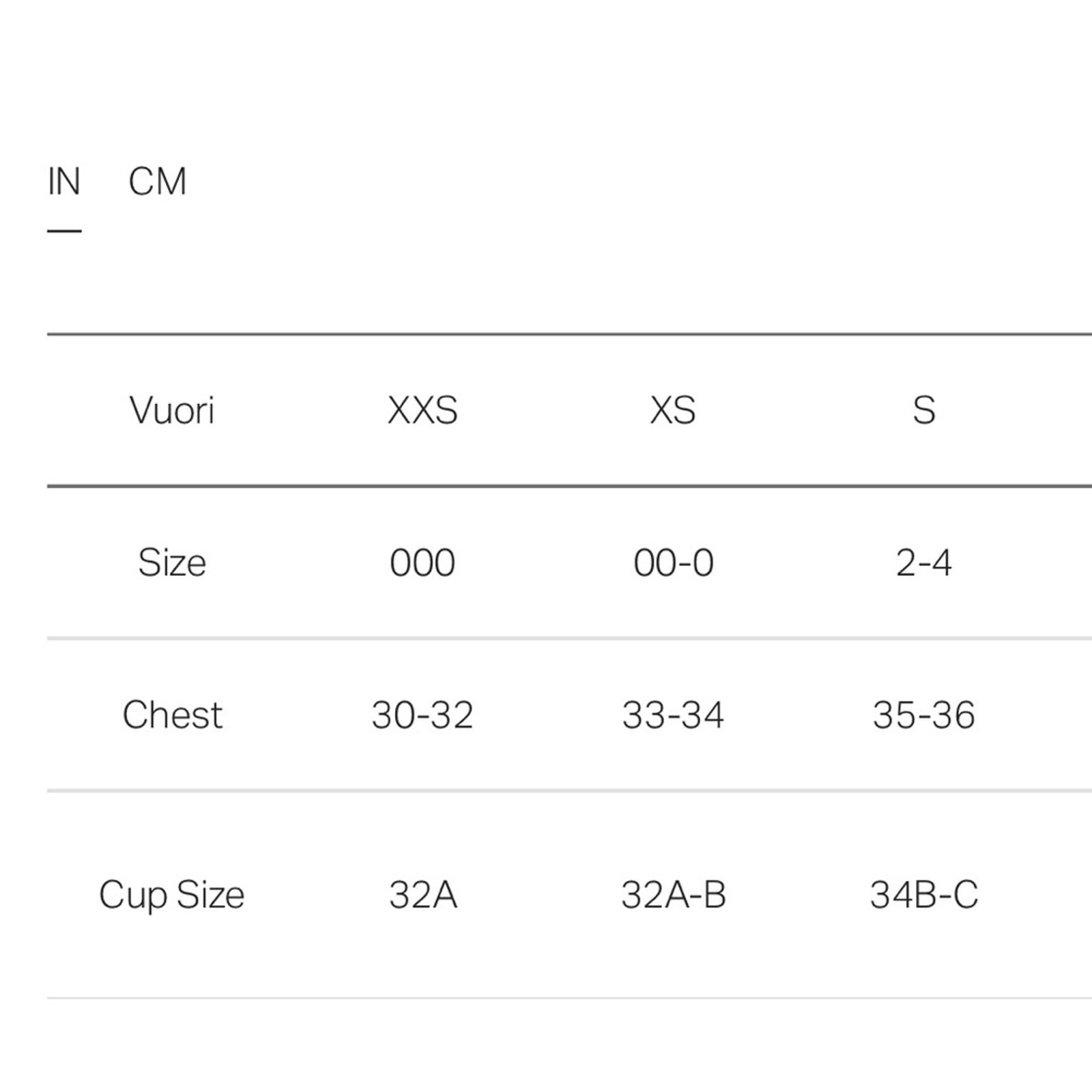This screenshot has height=1092, width=1092.
Task: Click the Chest row label
Action: 172,715
